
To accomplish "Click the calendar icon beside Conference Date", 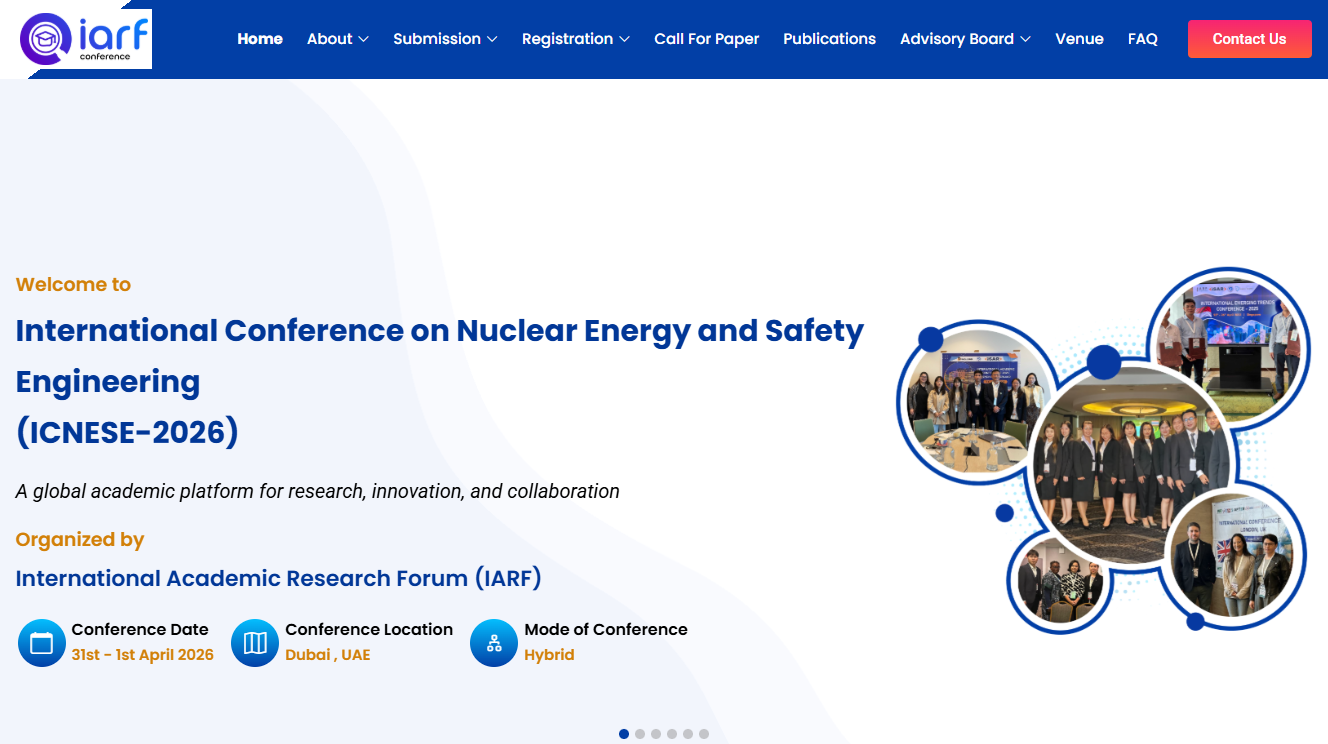I will pyautogui.click(x=42, y=643).
